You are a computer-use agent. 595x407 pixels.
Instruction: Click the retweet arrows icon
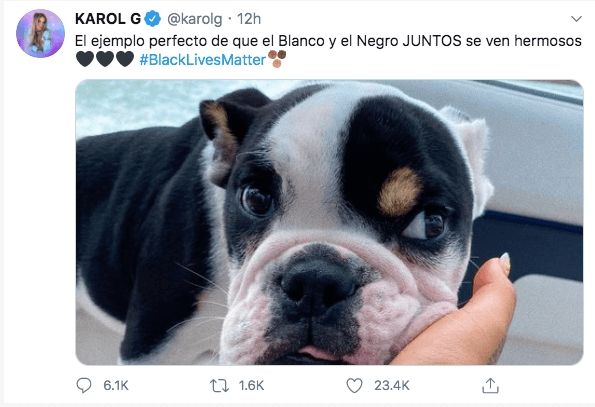click(x=219, y=386)
